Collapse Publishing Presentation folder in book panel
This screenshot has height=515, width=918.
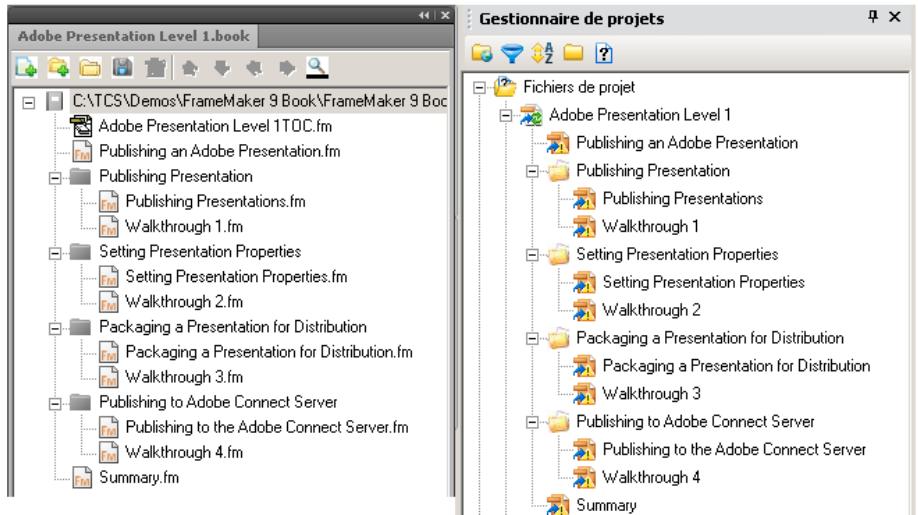coord(55,178)
